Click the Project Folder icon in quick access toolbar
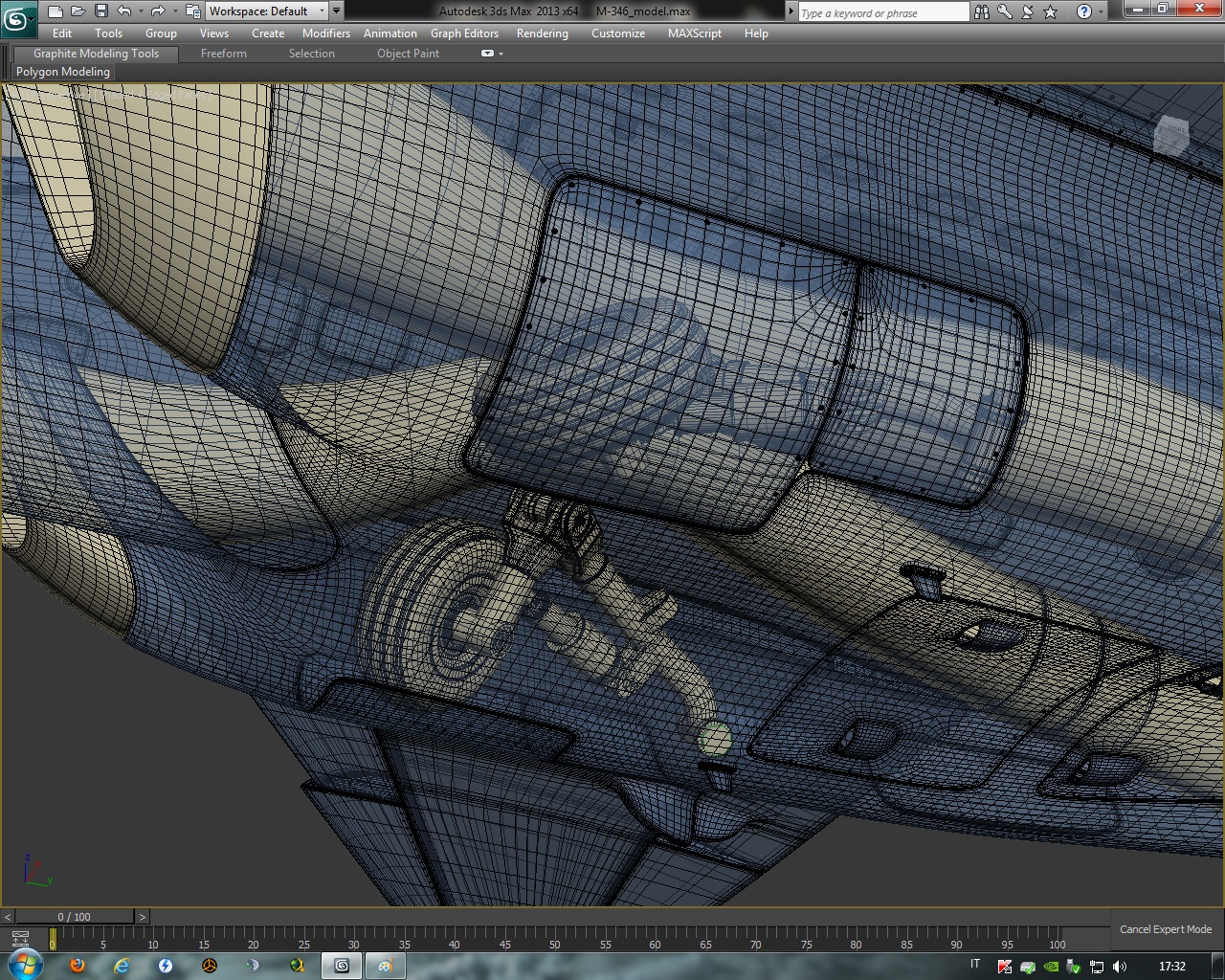Screen dimensions: 1225x980 click(192, 11)
